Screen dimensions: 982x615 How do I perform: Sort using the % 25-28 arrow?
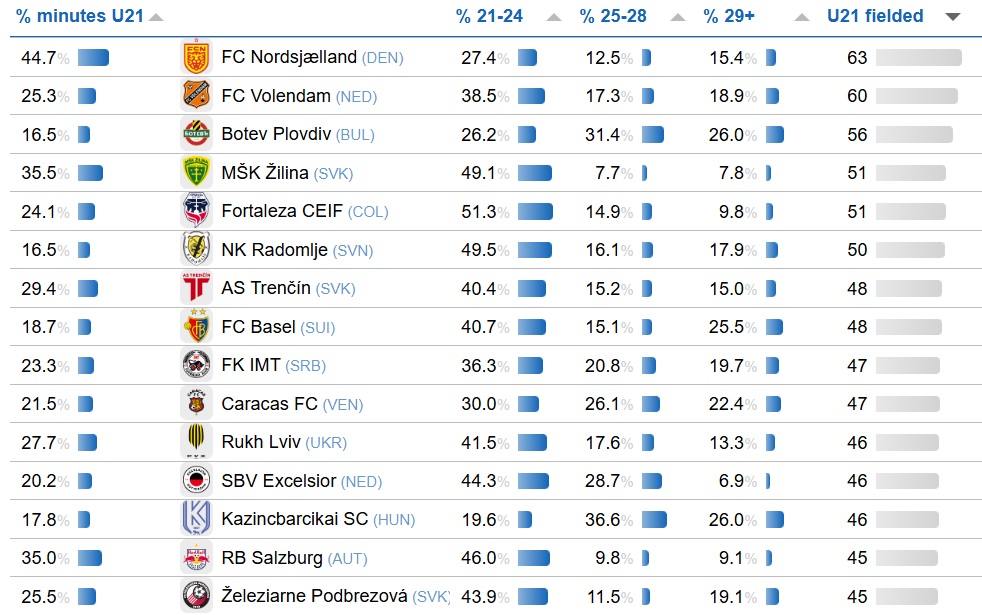[x=678, y=17]
